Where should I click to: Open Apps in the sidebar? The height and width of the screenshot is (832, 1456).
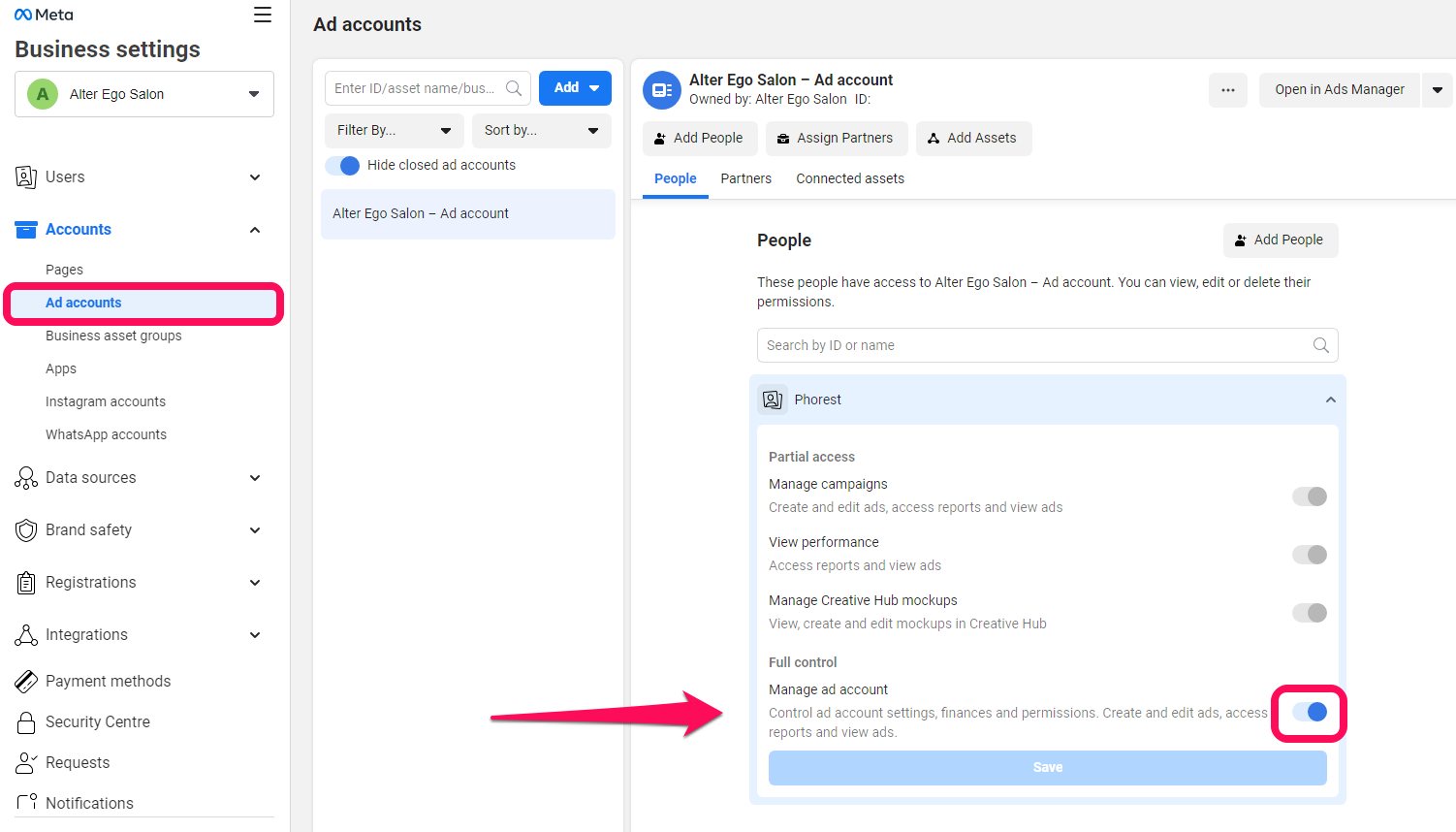(61, 369)
